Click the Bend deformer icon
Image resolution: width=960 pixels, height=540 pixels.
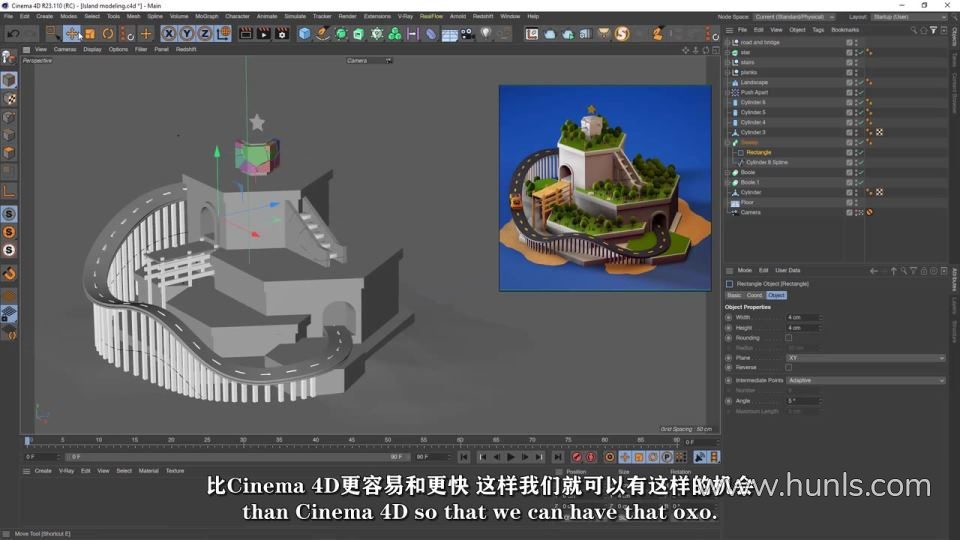(x=431, y=34)
